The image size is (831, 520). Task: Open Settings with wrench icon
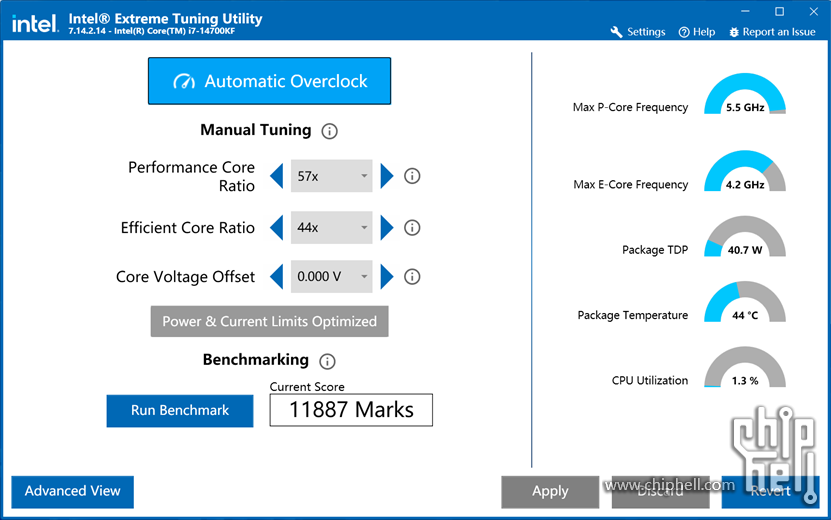coord(638,32)
